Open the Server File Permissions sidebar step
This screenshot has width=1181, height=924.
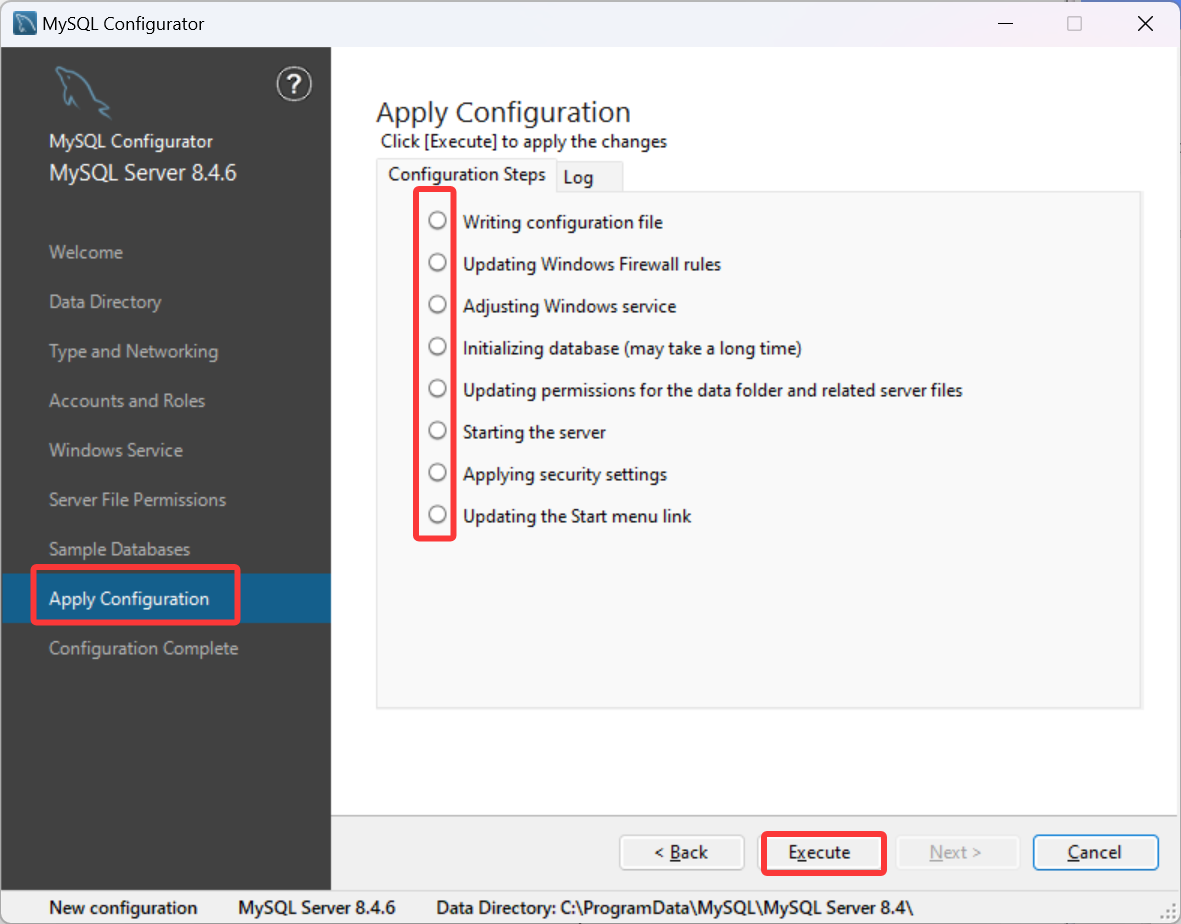click(x=137, y=500)
